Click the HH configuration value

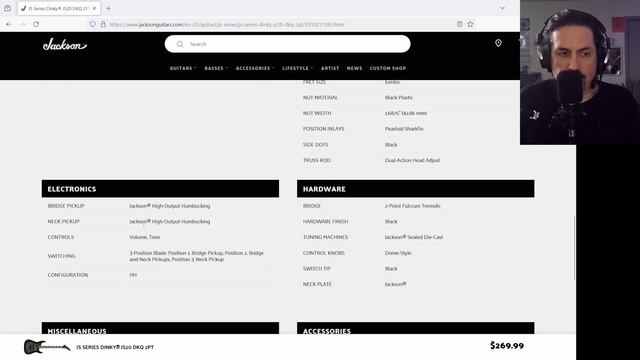click(x=133, y=275)
